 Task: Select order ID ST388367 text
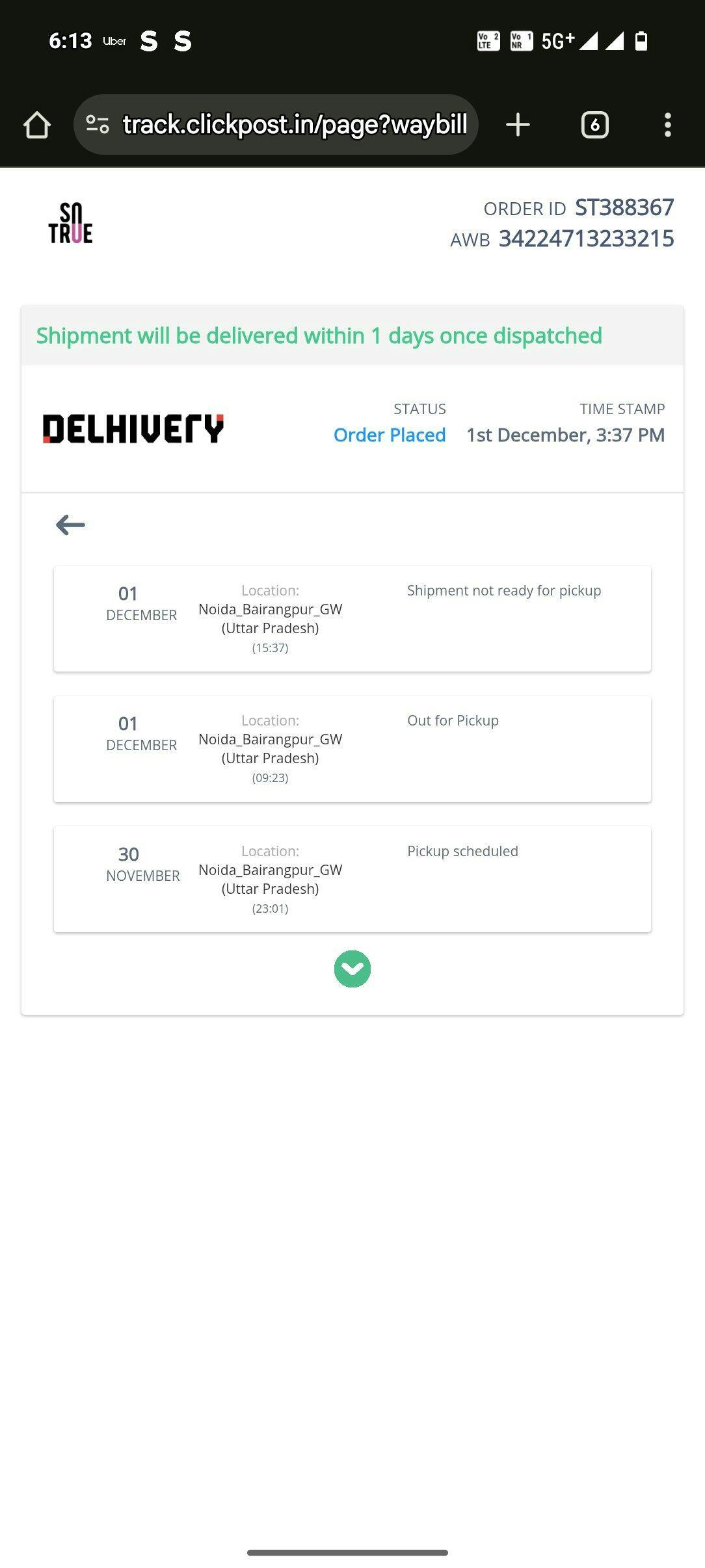point(624,207)
